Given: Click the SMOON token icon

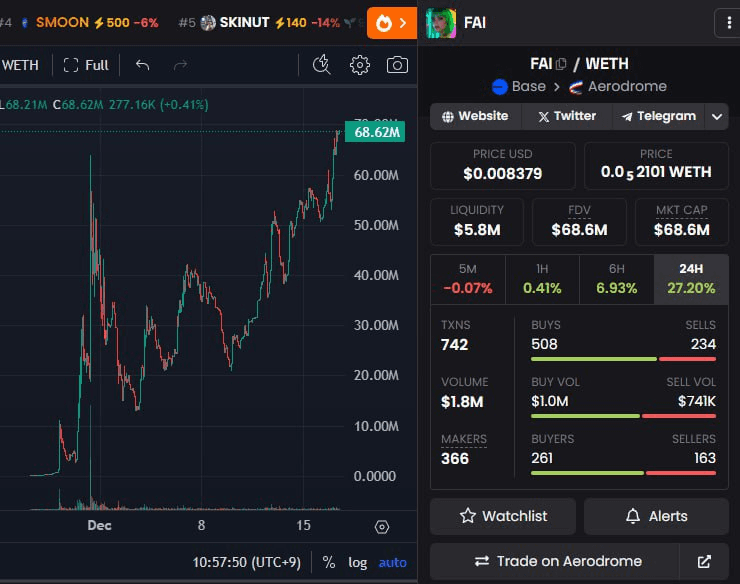Looking at the screenshot, I should pyautogui.click(x=25, y=22).
